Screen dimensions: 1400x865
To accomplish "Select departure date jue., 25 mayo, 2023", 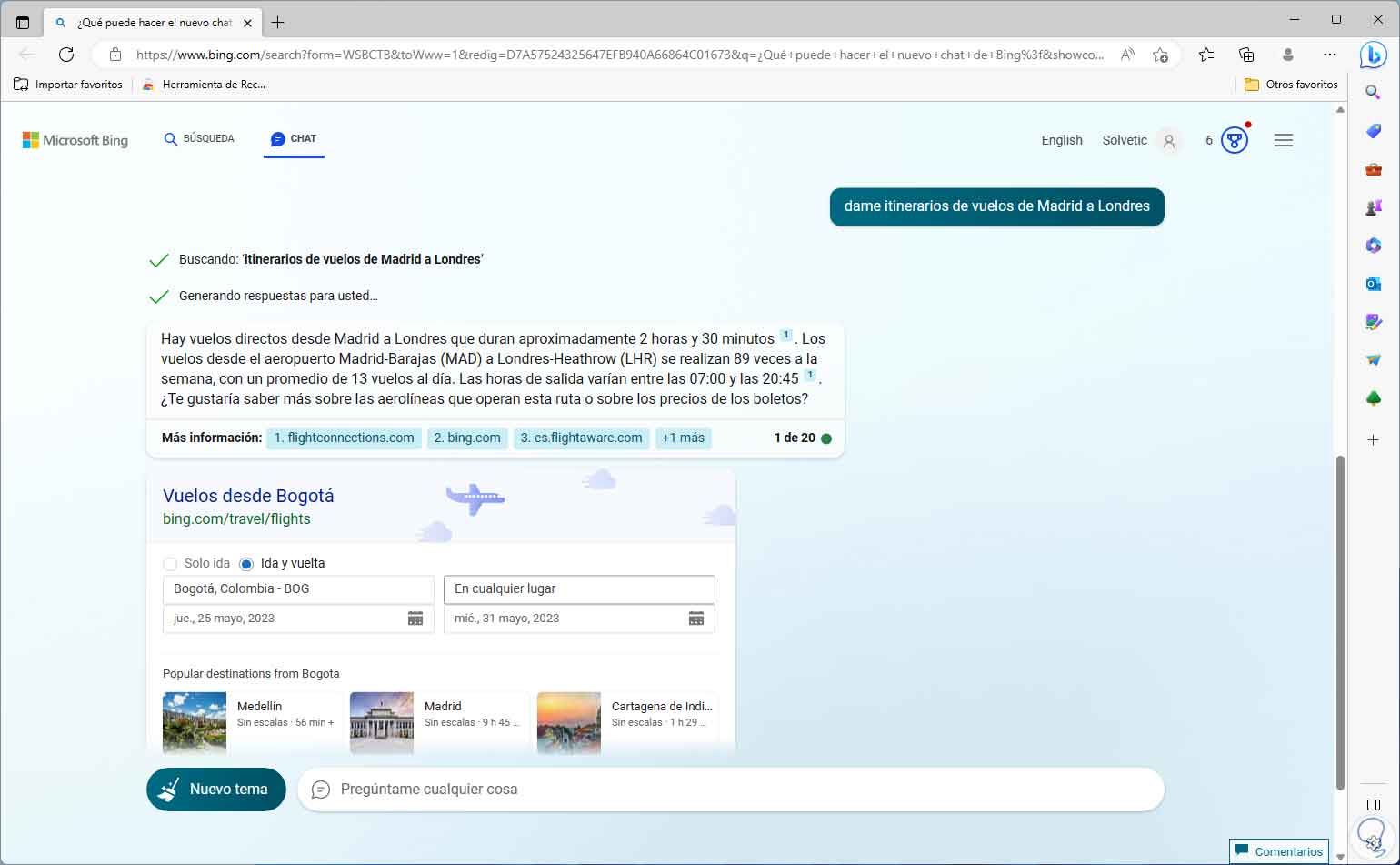I will (x=298, y=619).
